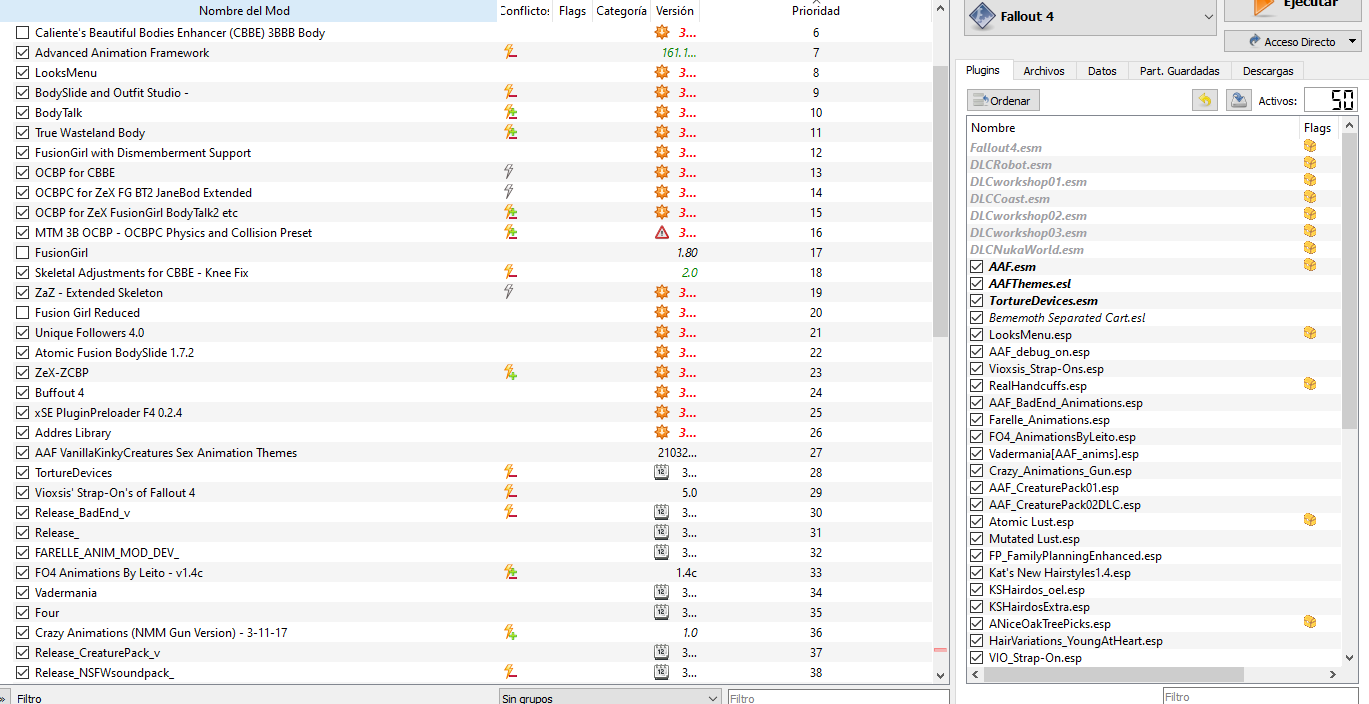Viewport: 1369px width, 704px height.
Task: Click calendar version icon for Vadermania mod
Action: tap(661, 592)
